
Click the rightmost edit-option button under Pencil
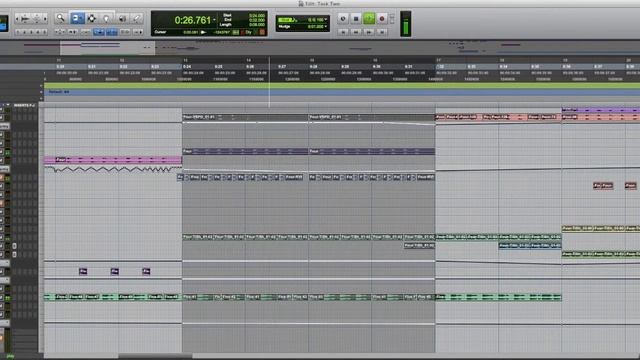[138, 32]
